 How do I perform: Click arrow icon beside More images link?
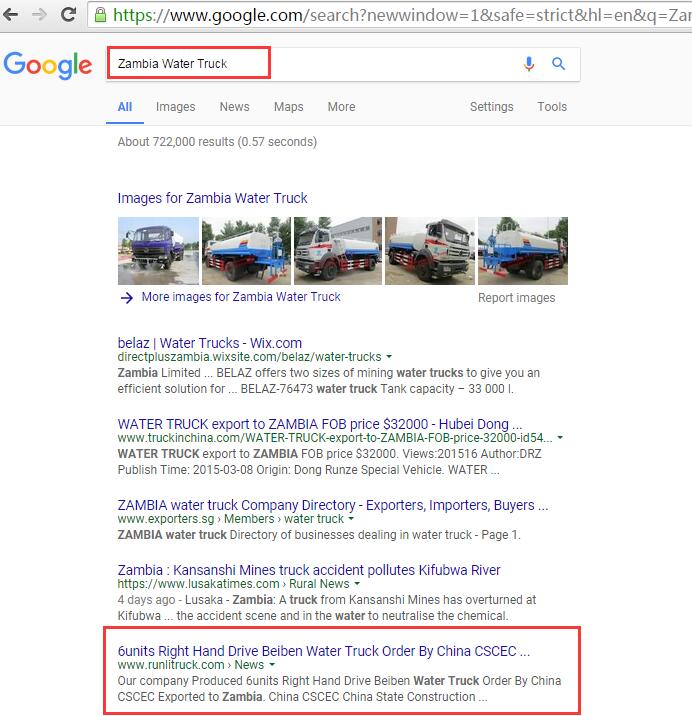click(127, 298)
